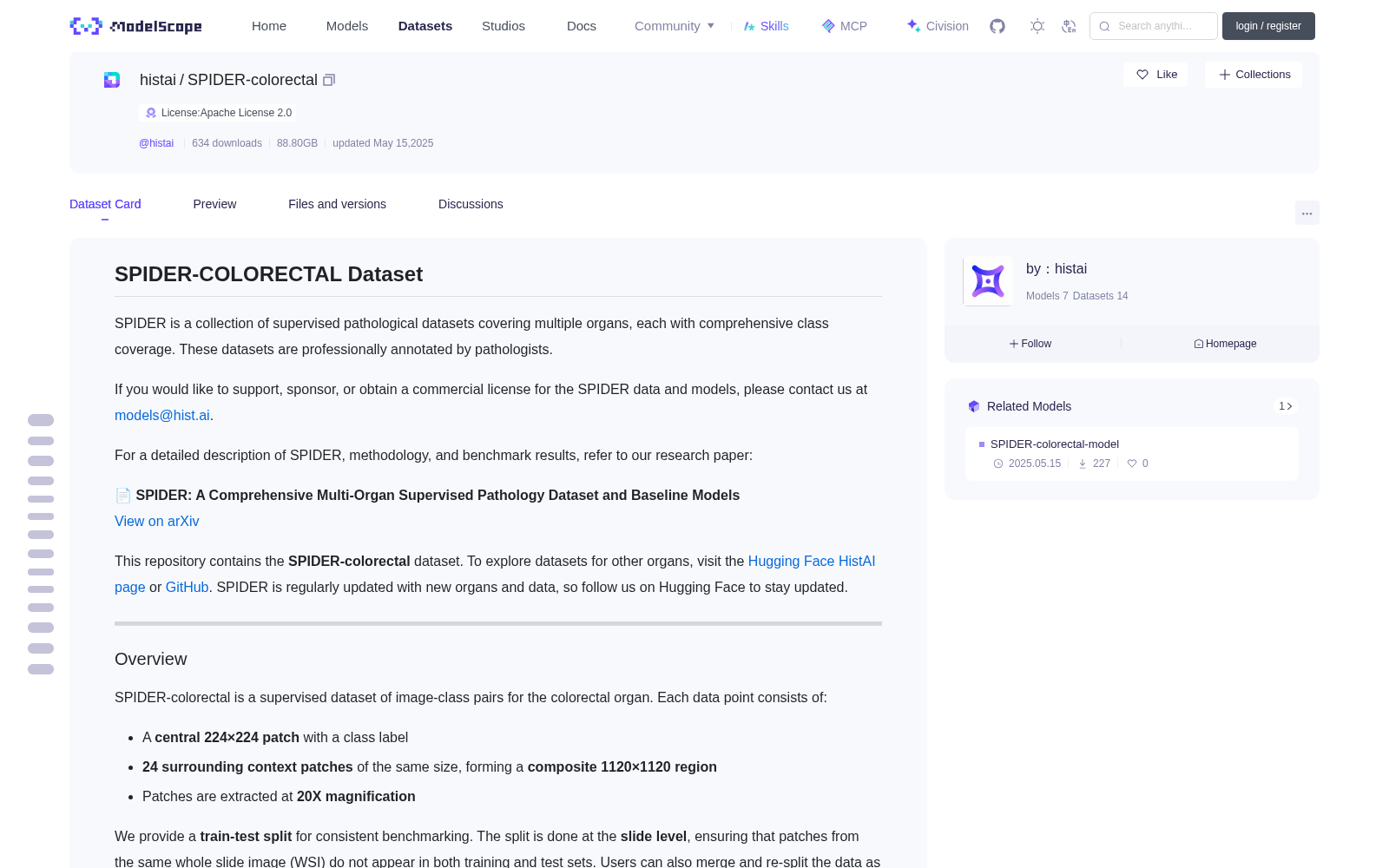Click the histai name in sidebar card
The image size is (1389, 868).
pos(1070,269)
